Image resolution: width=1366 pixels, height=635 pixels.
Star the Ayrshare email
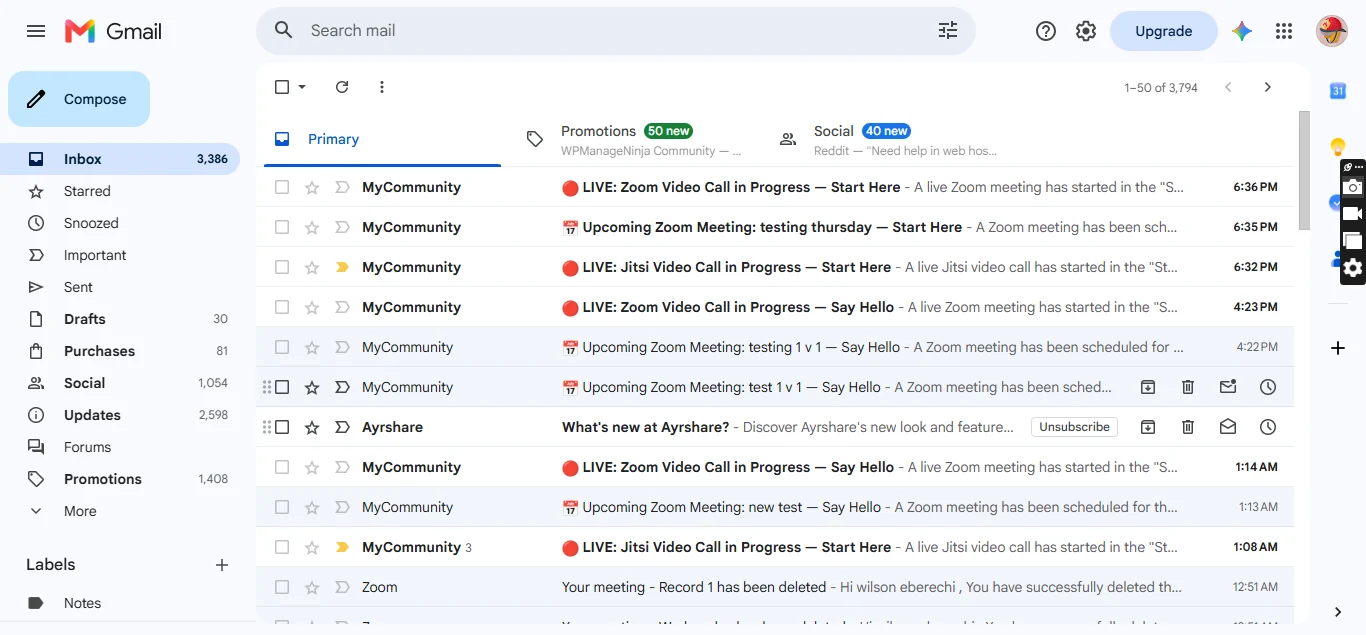coord(312,427)
